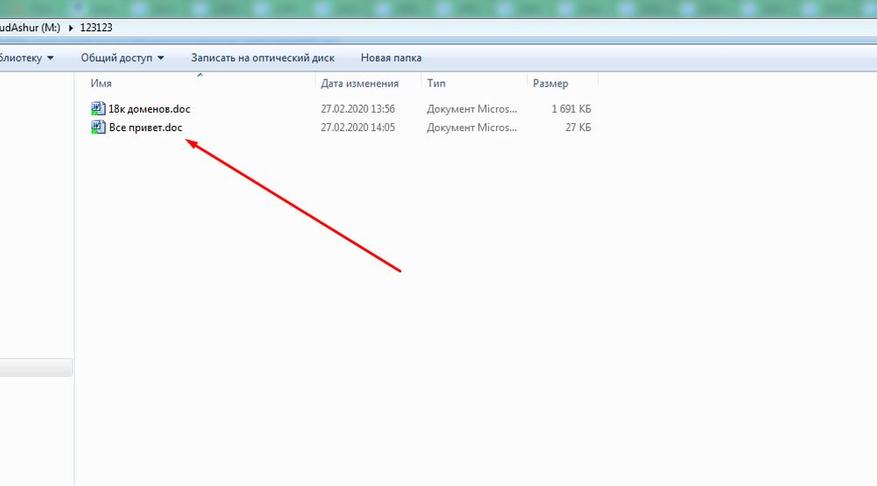Click the 123123 breadcrumb folder

[96, 27]
